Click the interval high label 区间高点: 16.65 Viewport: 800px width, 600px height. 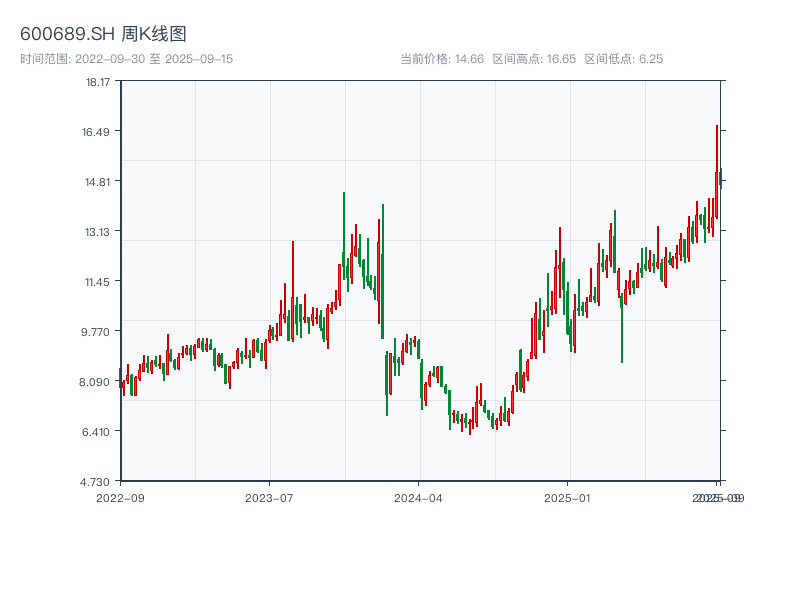[x=534, y=59]
